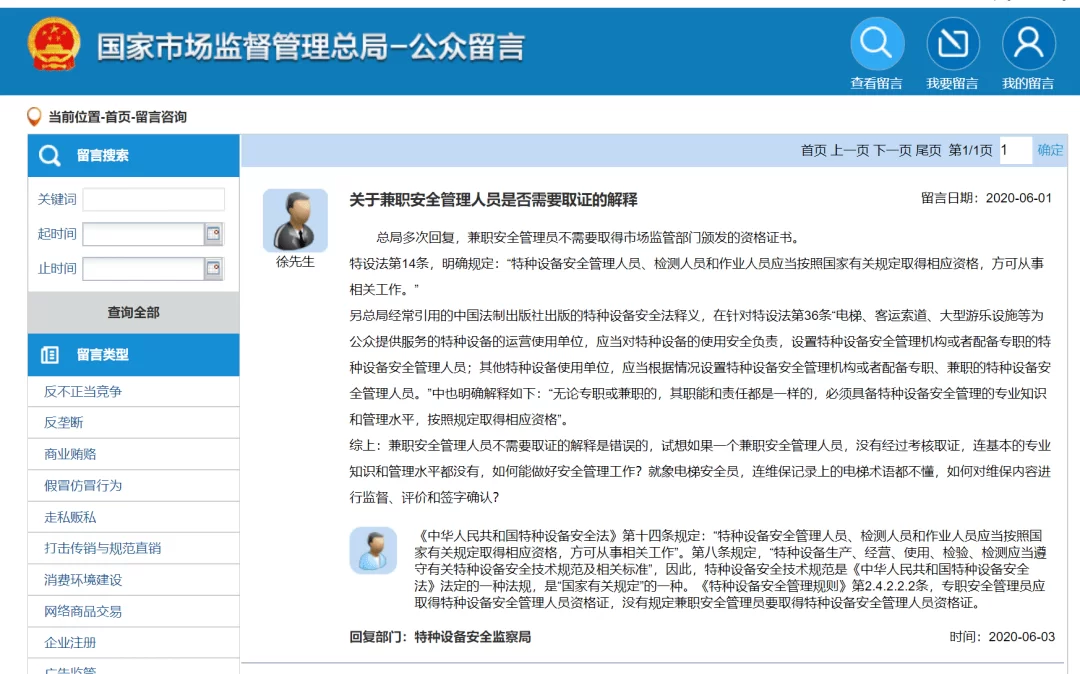Click the 留言搜索 search icon
1080x674 pixels.
(49, 156)
